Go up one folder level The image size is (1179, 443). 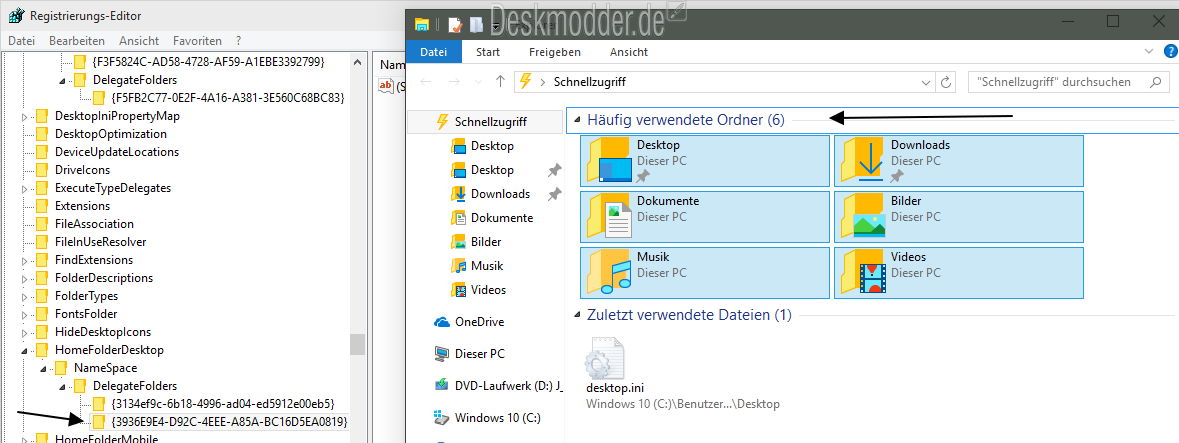501,82
